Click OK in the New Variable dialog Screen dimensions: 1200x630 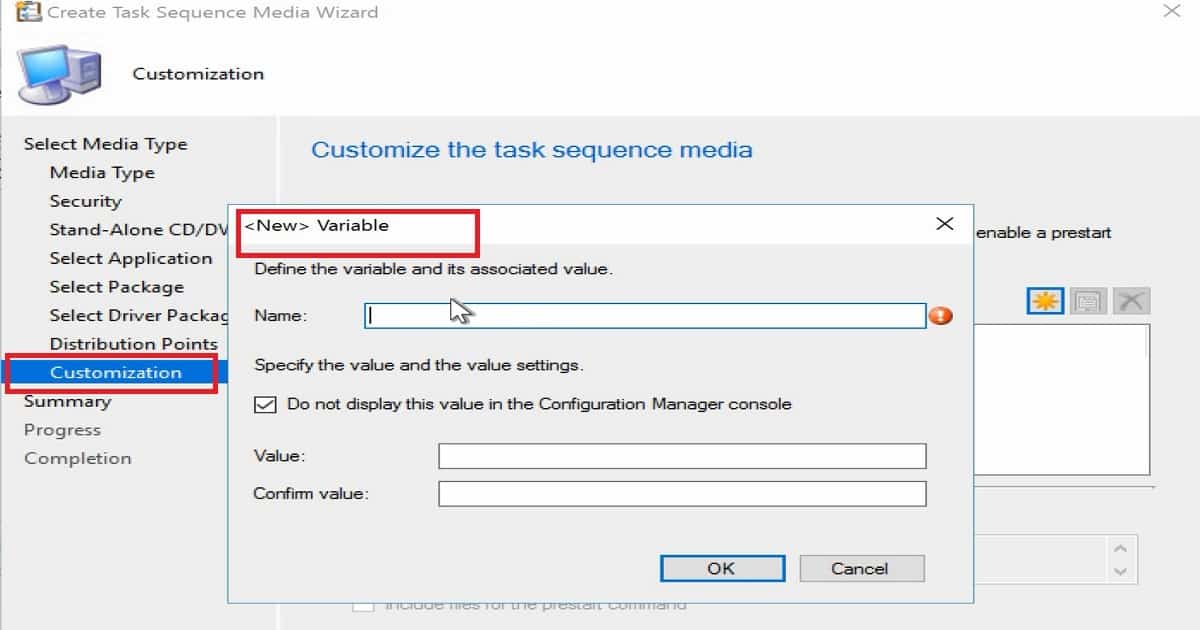pyautogui.click(x=720, y=568)
